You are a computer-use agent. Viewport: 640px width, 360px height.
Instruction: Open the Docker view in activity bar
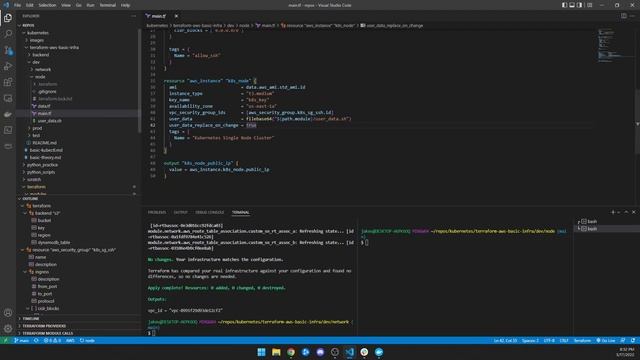[8, 114]
